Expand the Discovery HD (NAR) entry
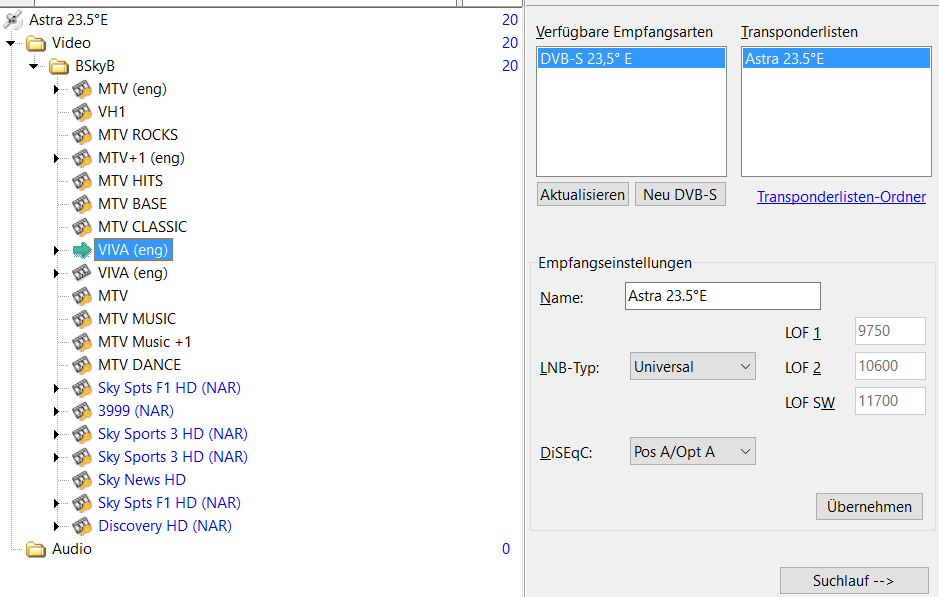This screenshot has height=597, width=939. [57, 526]
